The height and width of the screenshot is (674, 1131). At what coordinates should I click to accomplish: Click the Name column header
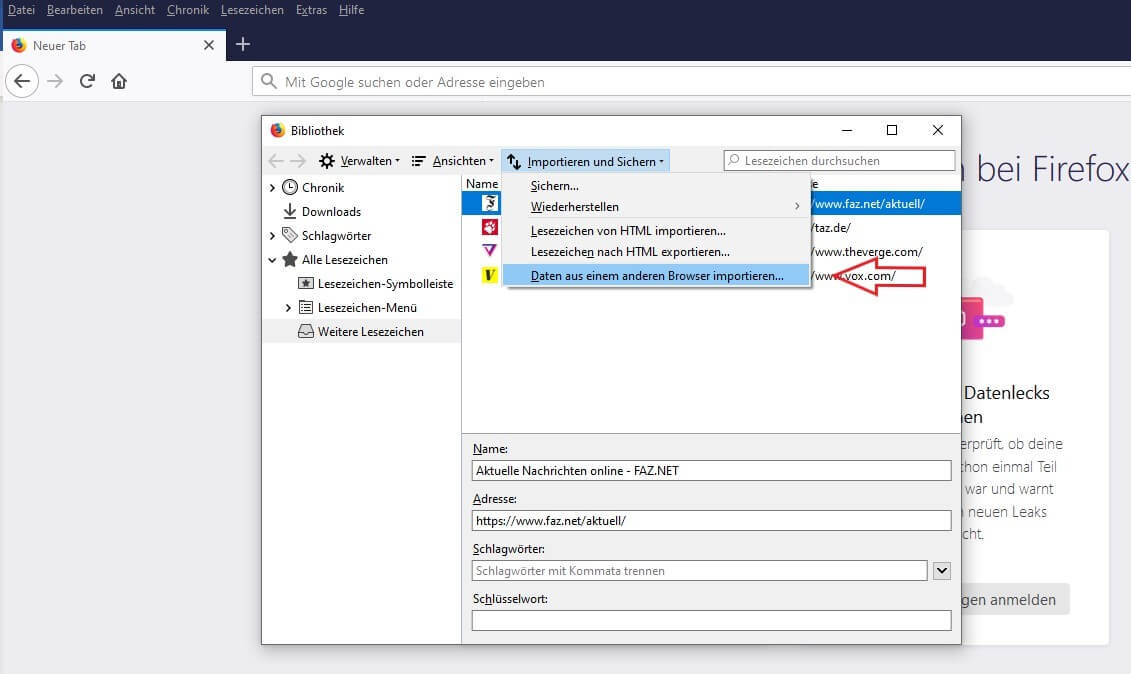(482, 184)
